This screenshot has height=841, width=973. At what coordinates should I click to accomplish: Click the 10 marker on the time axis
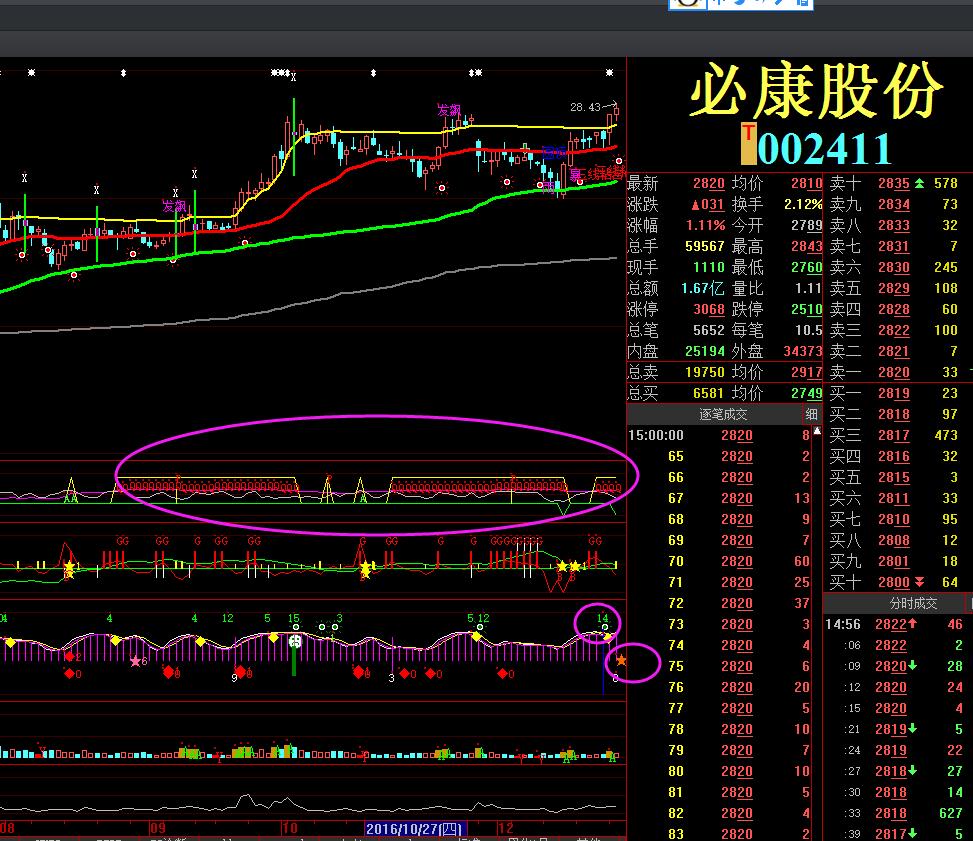289,828
